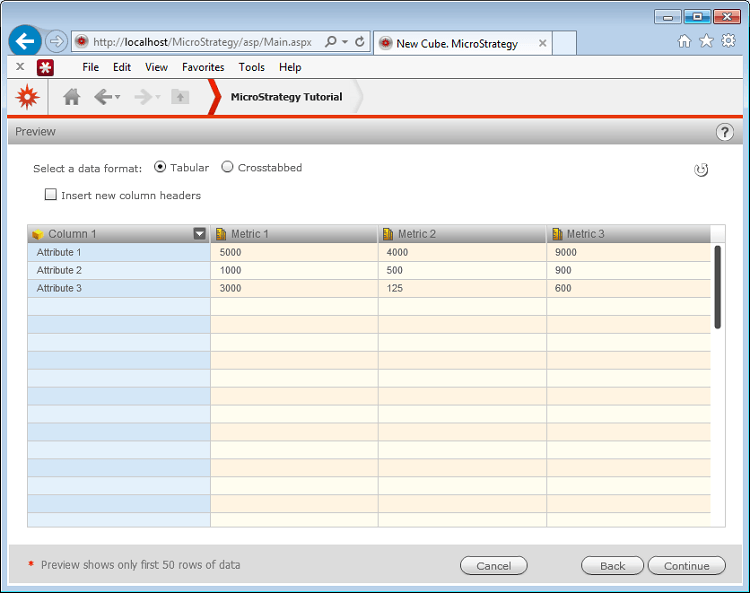Click the preview table vertical scrollbar
Screen dimensions: 750x593
pos(717,286)
